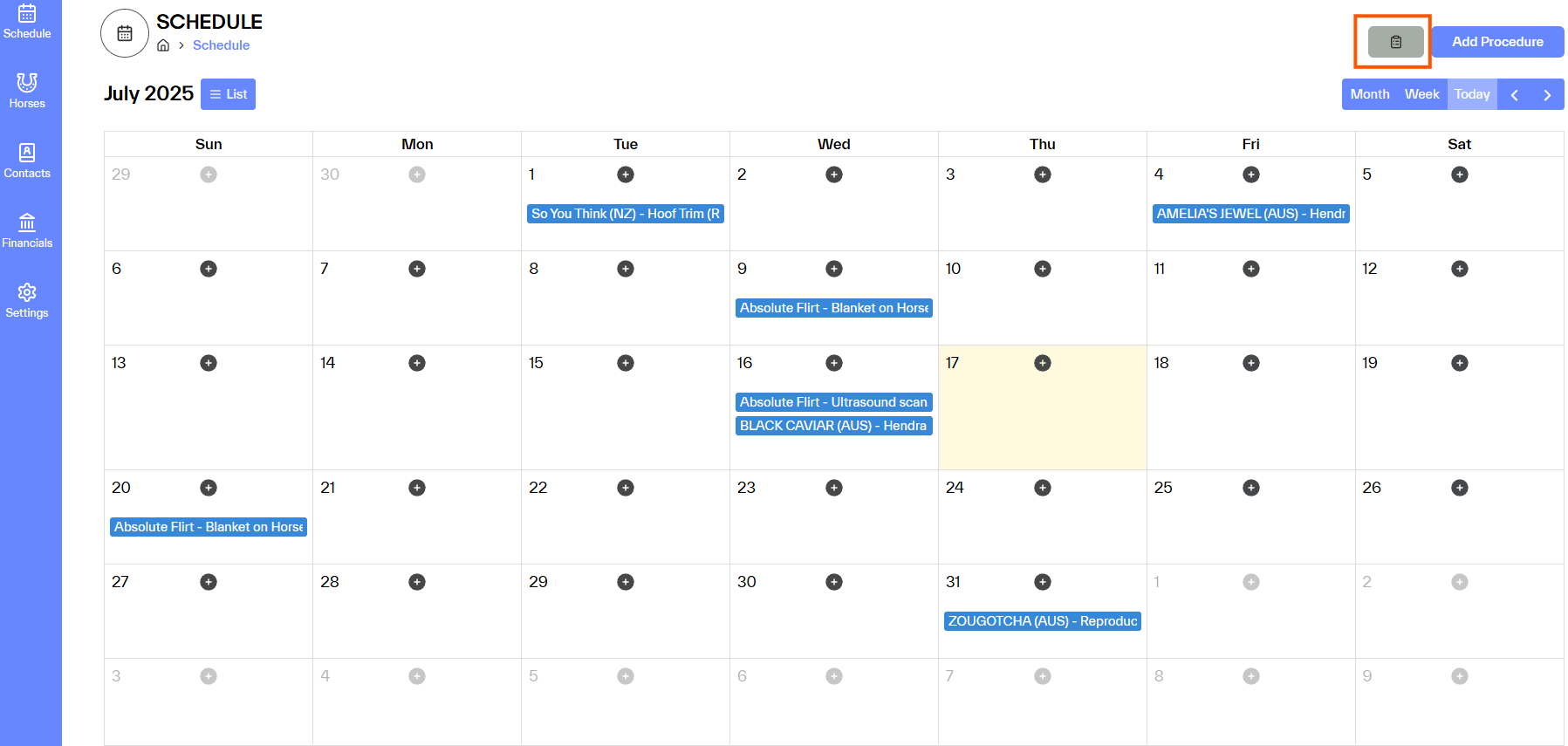Go to previous month arrow
This screenshot has width=1568, height=746.
[1515, 95]
